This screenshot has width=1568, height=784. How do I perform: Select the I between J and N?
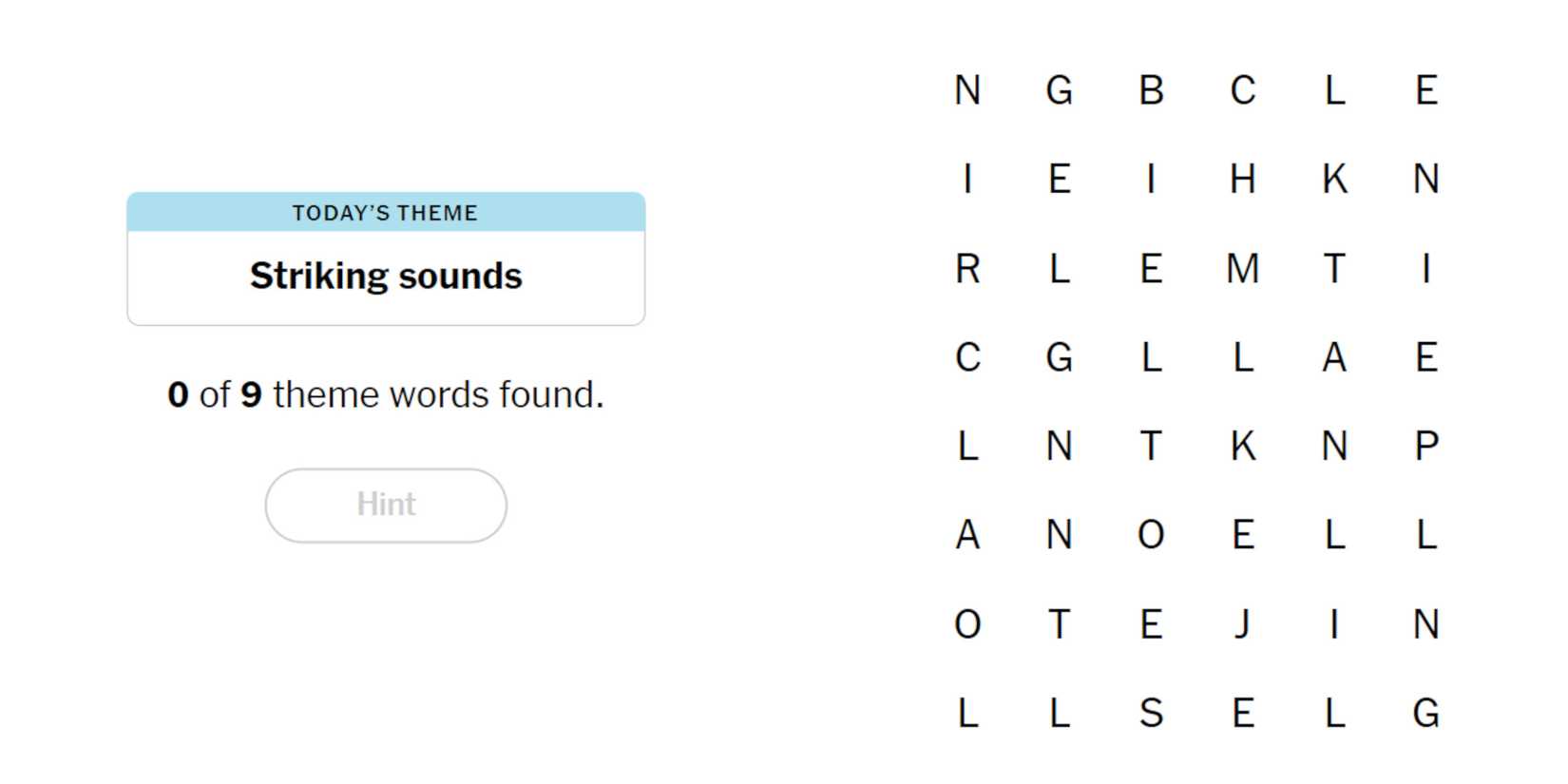pos(1334,624)
